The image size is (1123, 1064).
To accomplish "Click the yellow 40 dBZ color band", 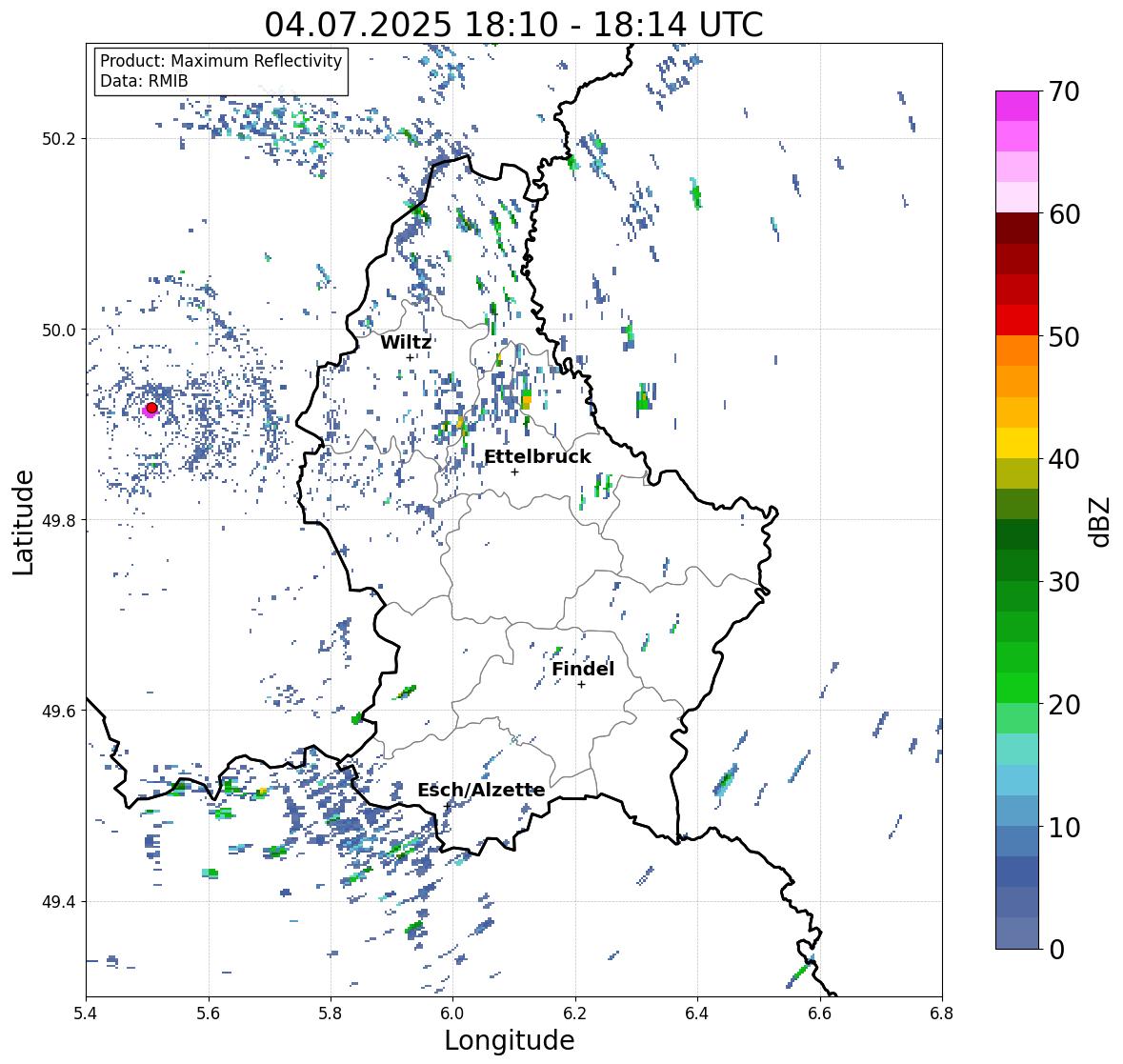I will coord(1017,443).
